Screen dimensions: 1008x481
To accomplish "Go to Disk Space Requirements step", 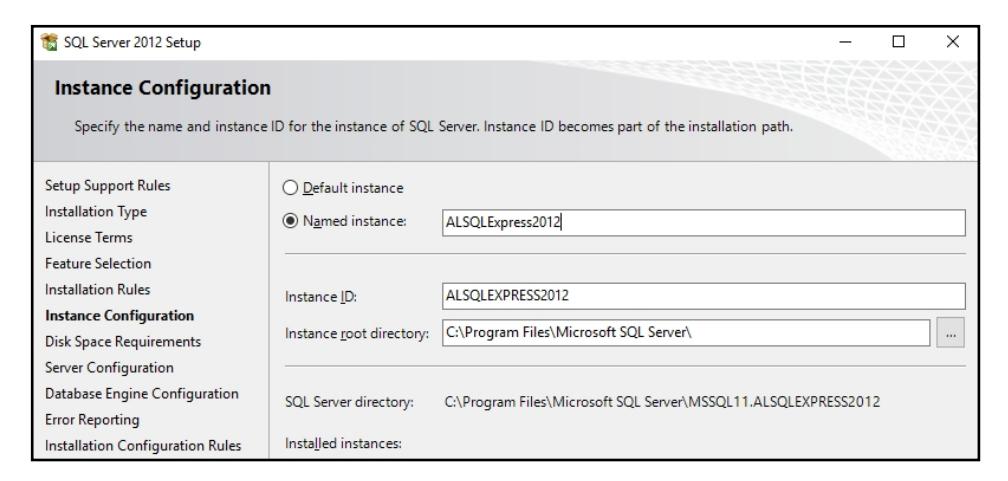I will point(123,341).
